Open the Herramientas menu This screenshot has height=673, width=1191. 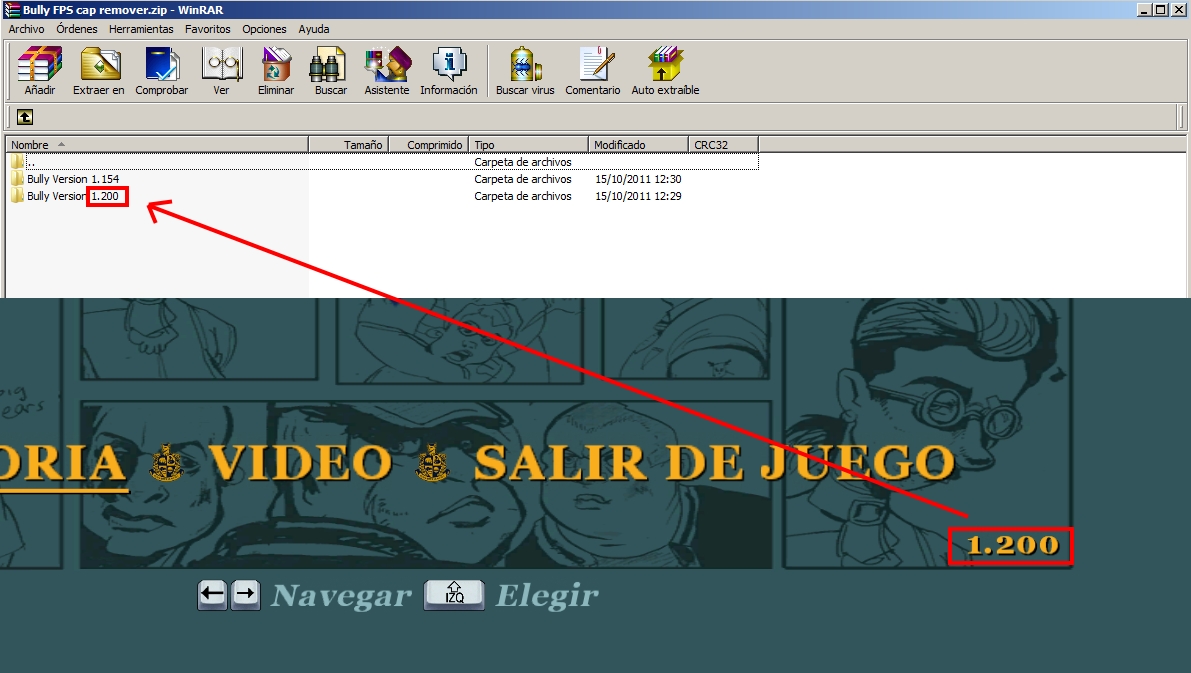[x=141, y=29]
